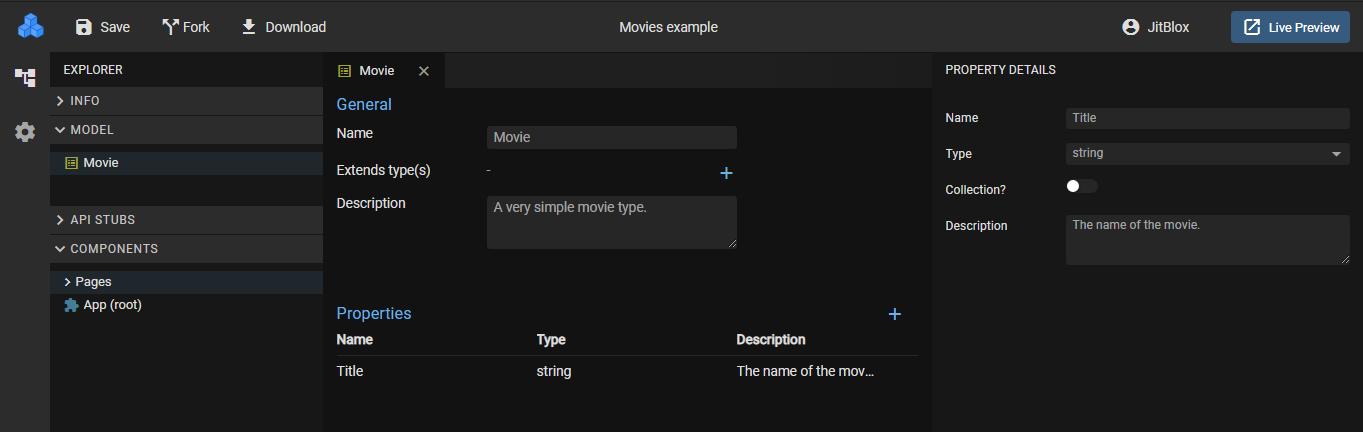
Task: Click the PROPERTY DETAILS panel title
Action: [x=1000, y=70]
